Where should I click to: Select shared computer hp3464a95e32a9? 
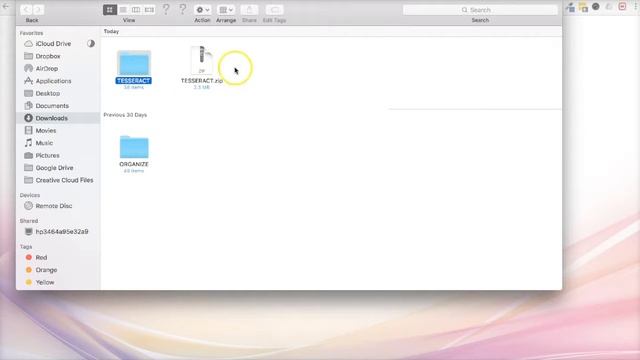pyautogui.click(x=62, y=231)
